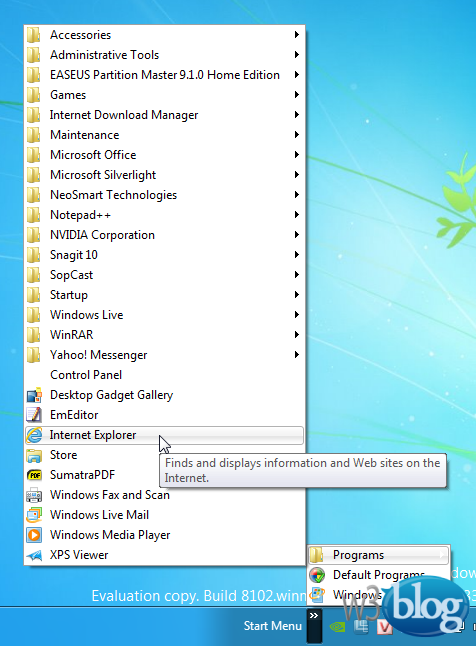Screen dimensions: 476x646
Task: Click the double-chevron on Start Menu toolbar
Action: 314,616
